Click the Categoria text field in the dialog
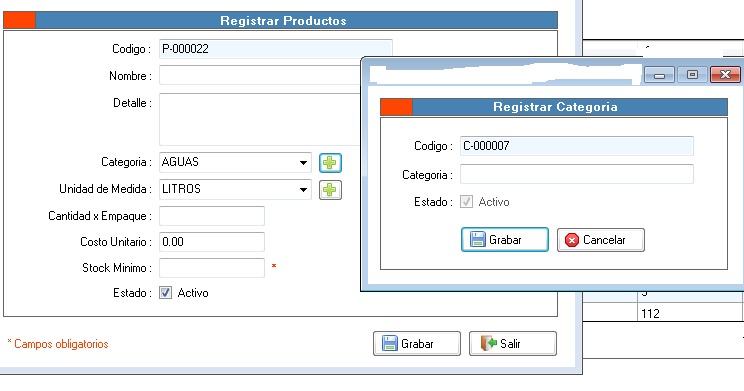The height and width of the screenshot is (391, 744). pyautogui.click(x=577, y=174)
